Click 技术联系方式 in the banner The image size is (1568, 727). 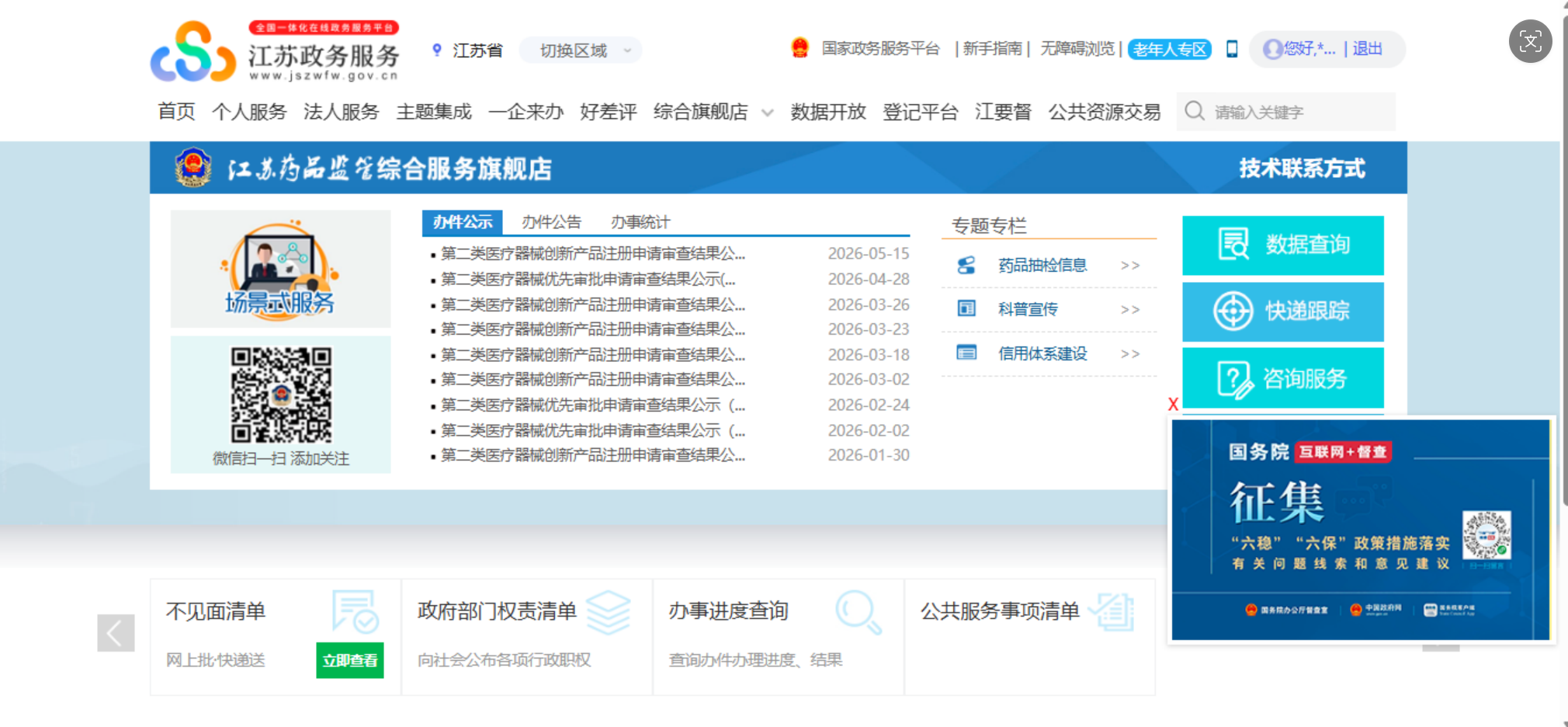[x=1302, y=168]
